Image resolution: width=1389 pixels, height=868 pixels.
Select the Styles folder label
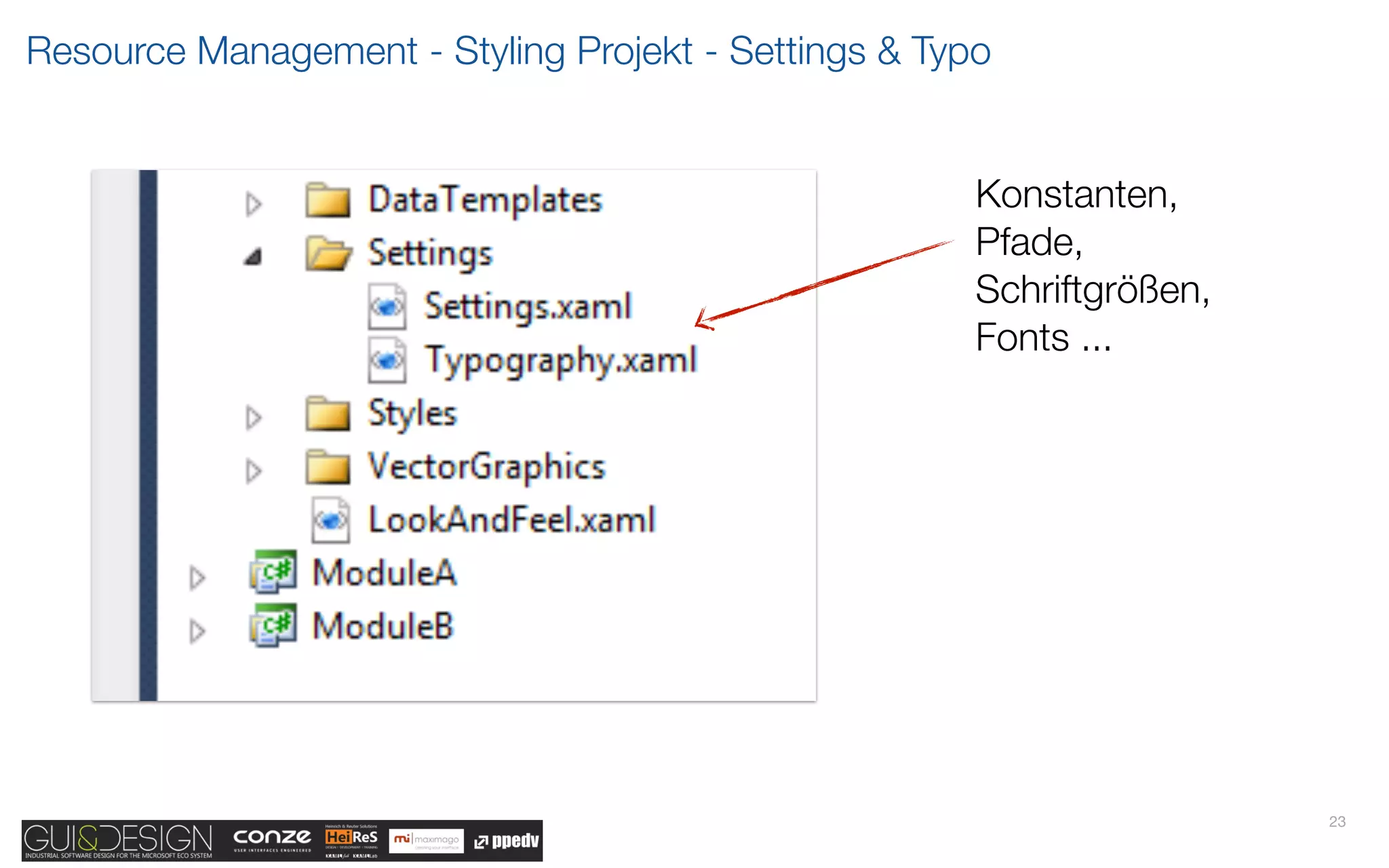pos(412,414)
